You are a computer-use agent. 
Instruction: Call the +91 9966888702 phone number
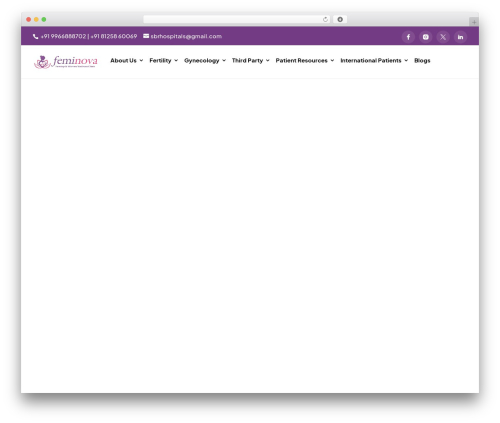(63, 36)
